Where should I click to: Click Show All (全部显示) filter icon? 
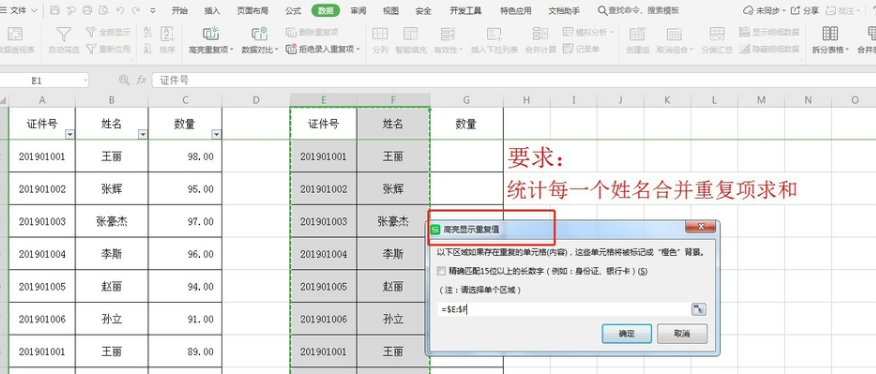pos(91,32)
